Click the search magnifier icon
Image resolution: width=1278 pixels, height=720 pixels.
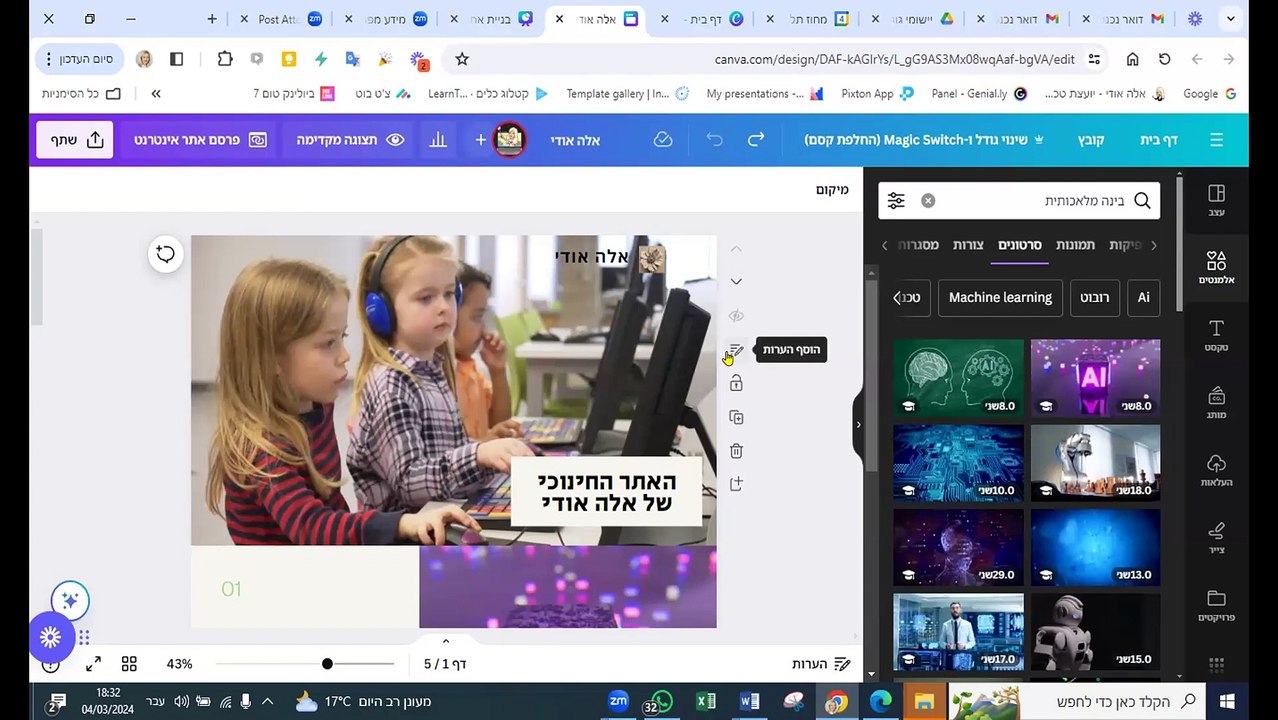click(x=1142, y=201)
